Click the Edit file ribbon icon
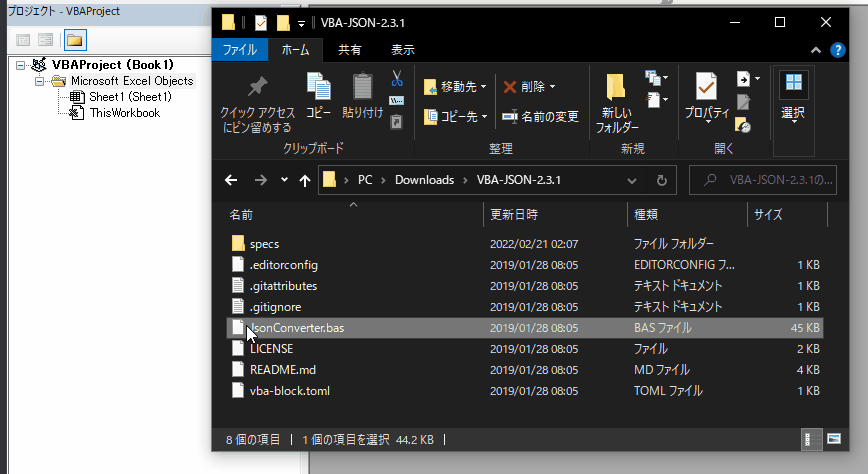Image resolution: width=868 pixels, height=474 pixels. pyautogui.click(x=743, y=102)
